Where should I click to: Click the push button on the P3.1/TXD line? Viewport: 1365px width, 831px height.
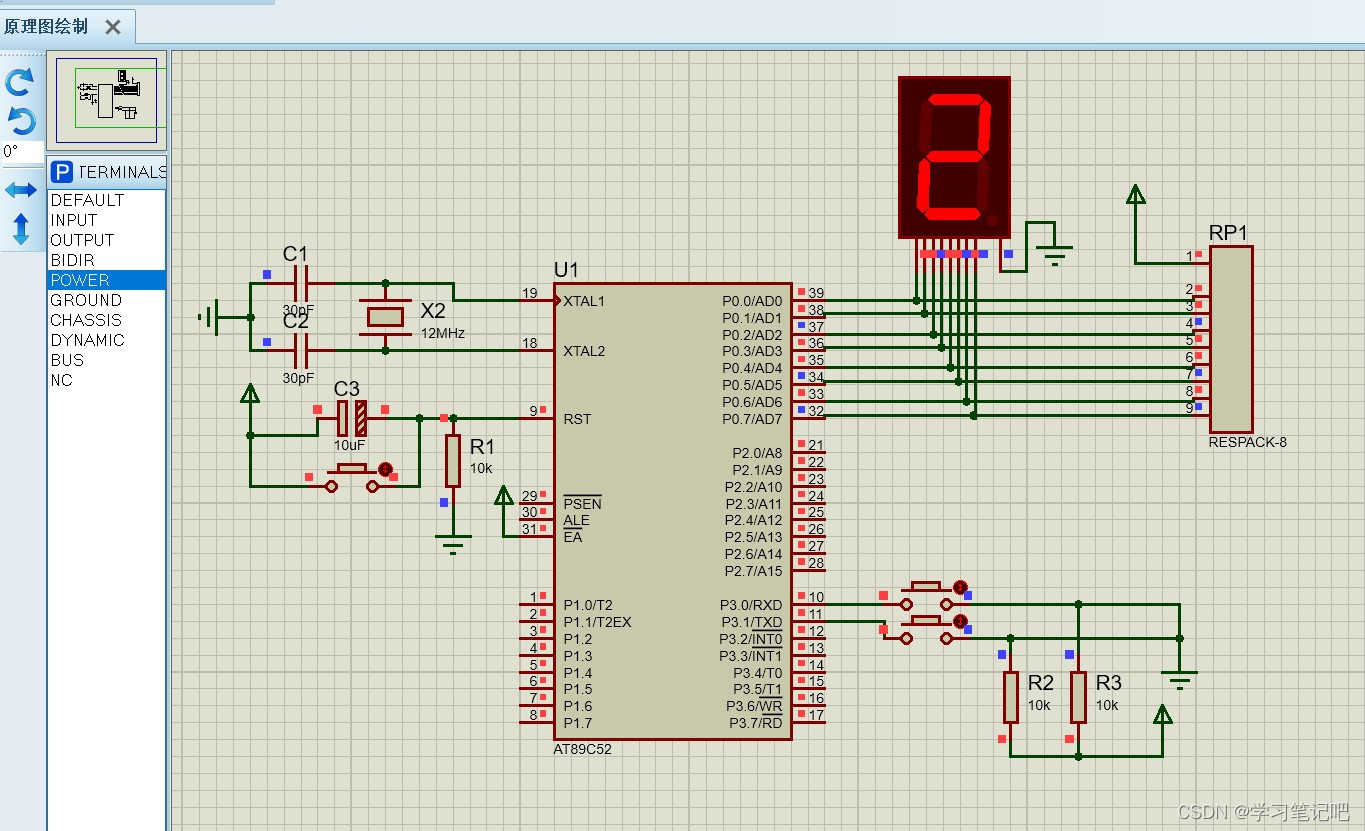click(927, 629)
